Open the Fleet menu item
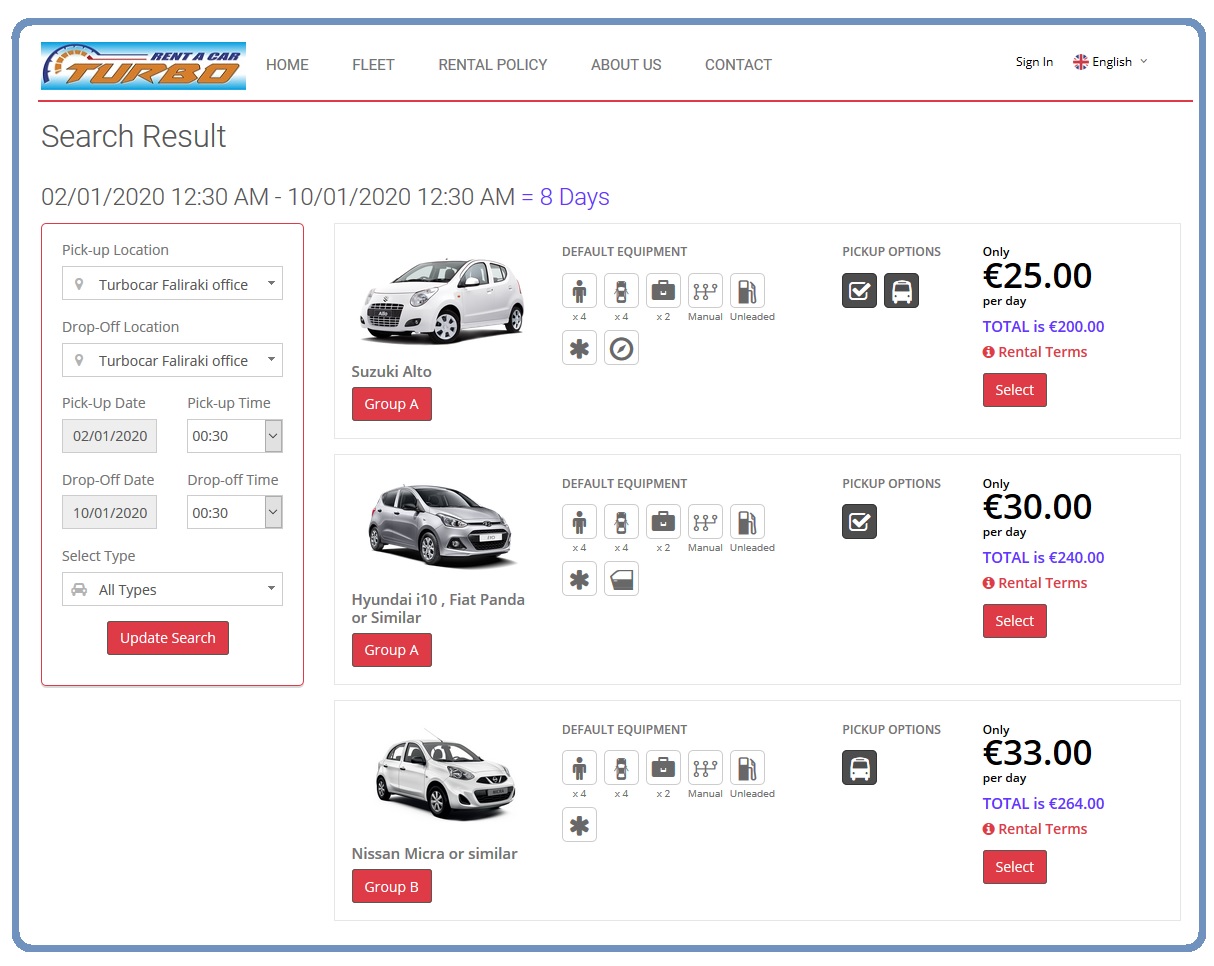This screenshot has width=1214, height=966. pyautogui.click(x=373, y=65)
